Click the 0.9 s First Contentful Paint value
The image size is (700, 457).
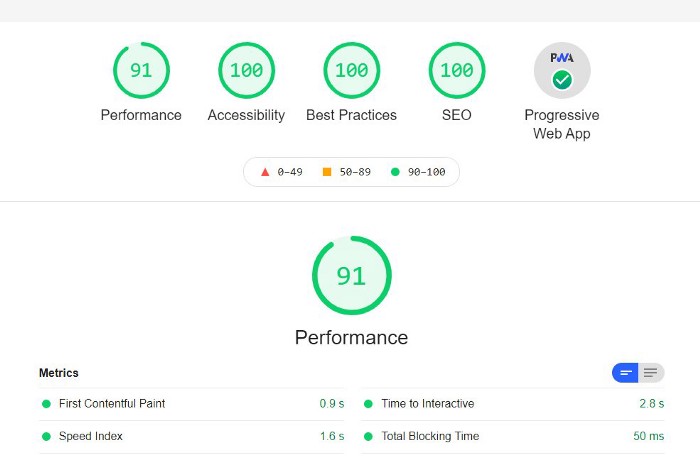pyautogui.click(x=332, y=404)
